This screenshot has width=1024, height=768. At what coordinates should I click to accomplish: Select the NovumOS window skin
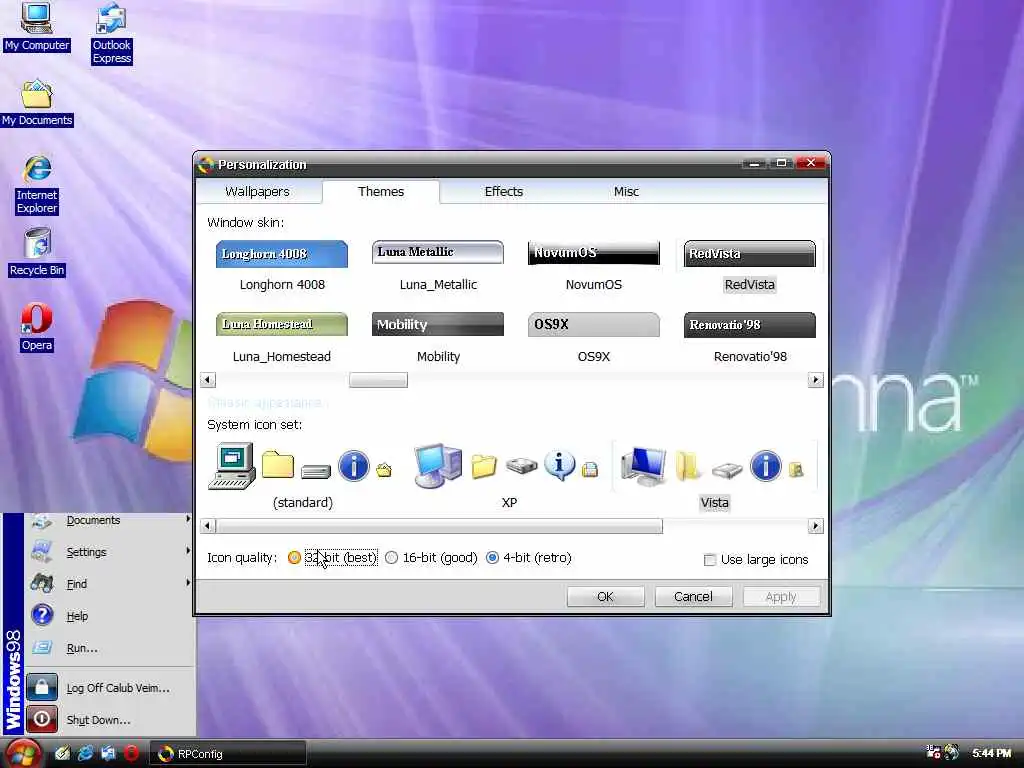coord(594,266)
